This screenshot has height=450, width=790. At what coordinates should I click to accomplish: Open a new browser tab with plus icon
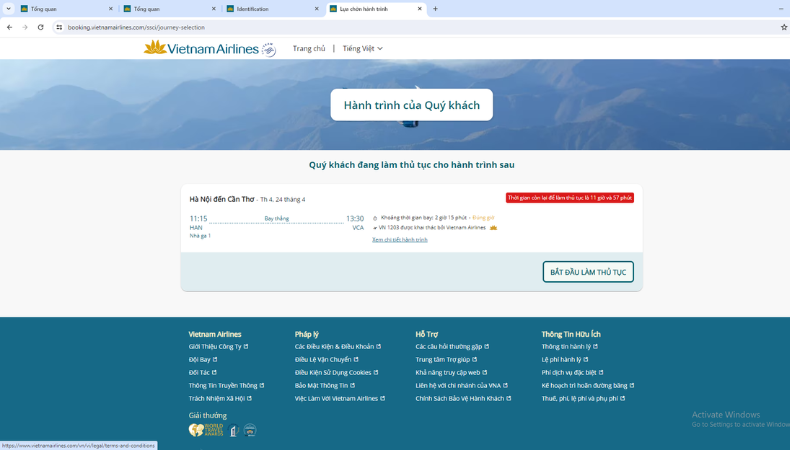click(435, 9)
